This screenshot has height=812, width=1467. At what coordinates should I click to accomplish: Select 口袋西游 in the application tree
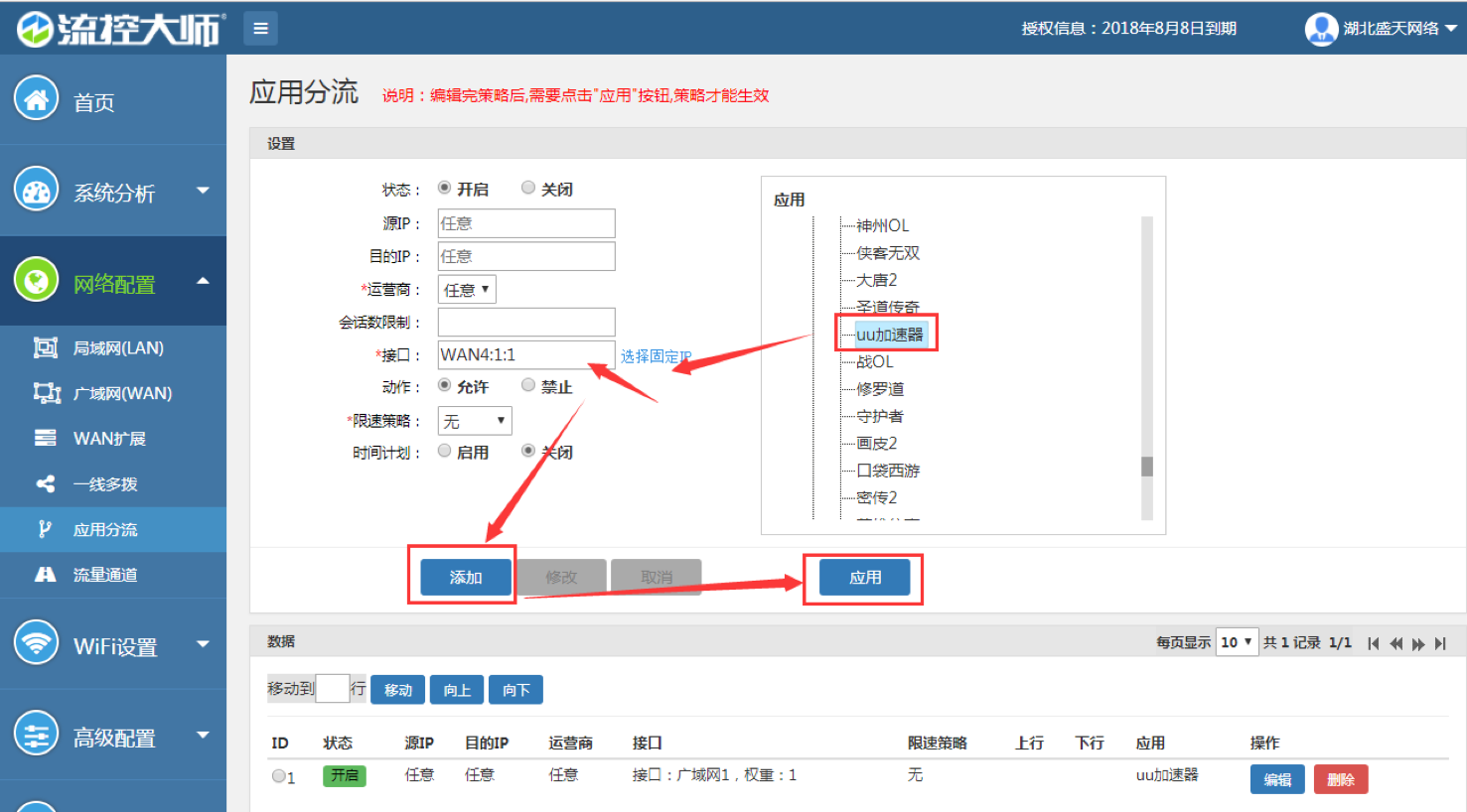point(888,471)
